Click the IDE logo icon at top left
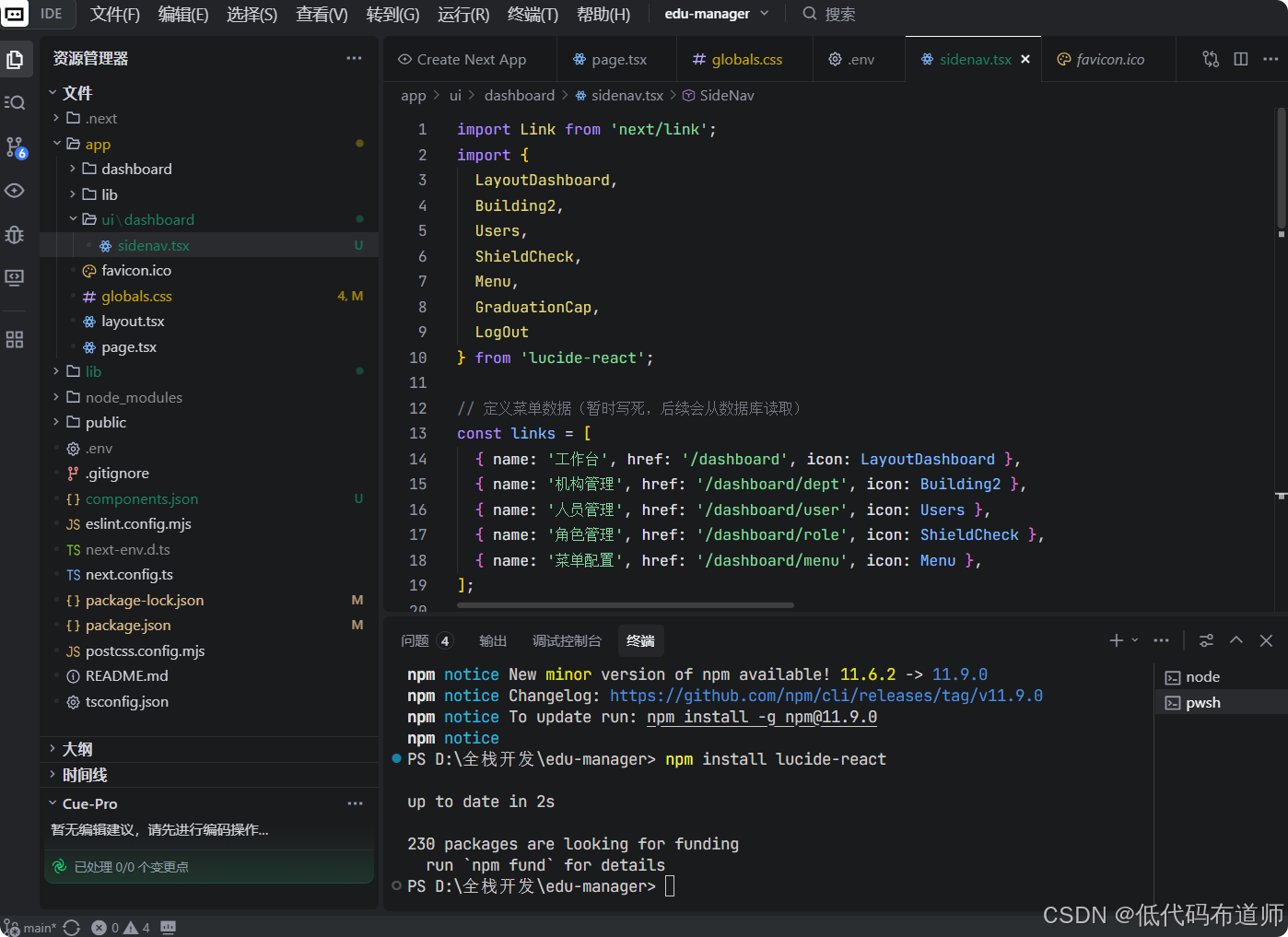This screenshot has height=937, width=1288. click(x=15, y=14)
